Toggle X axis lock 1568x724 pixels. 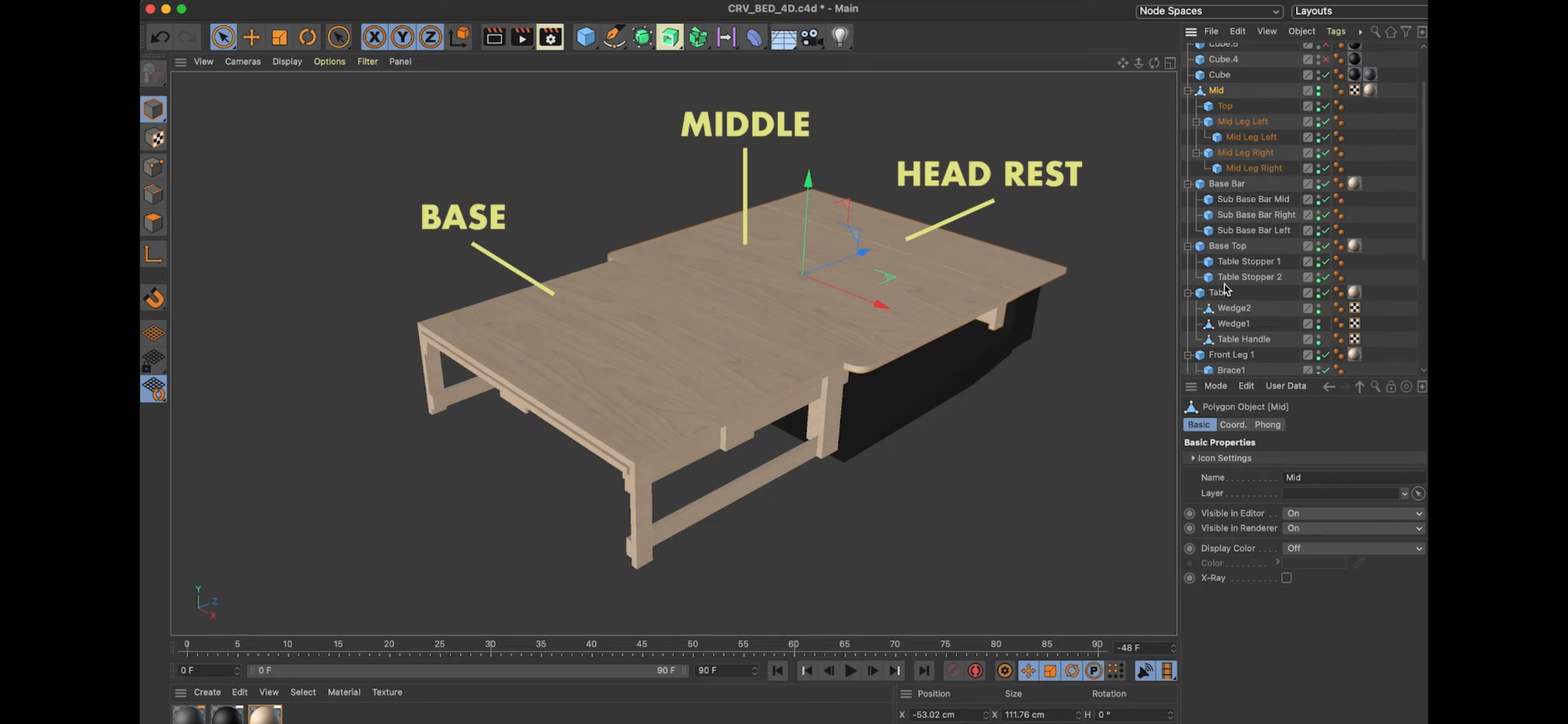(374, 37)
